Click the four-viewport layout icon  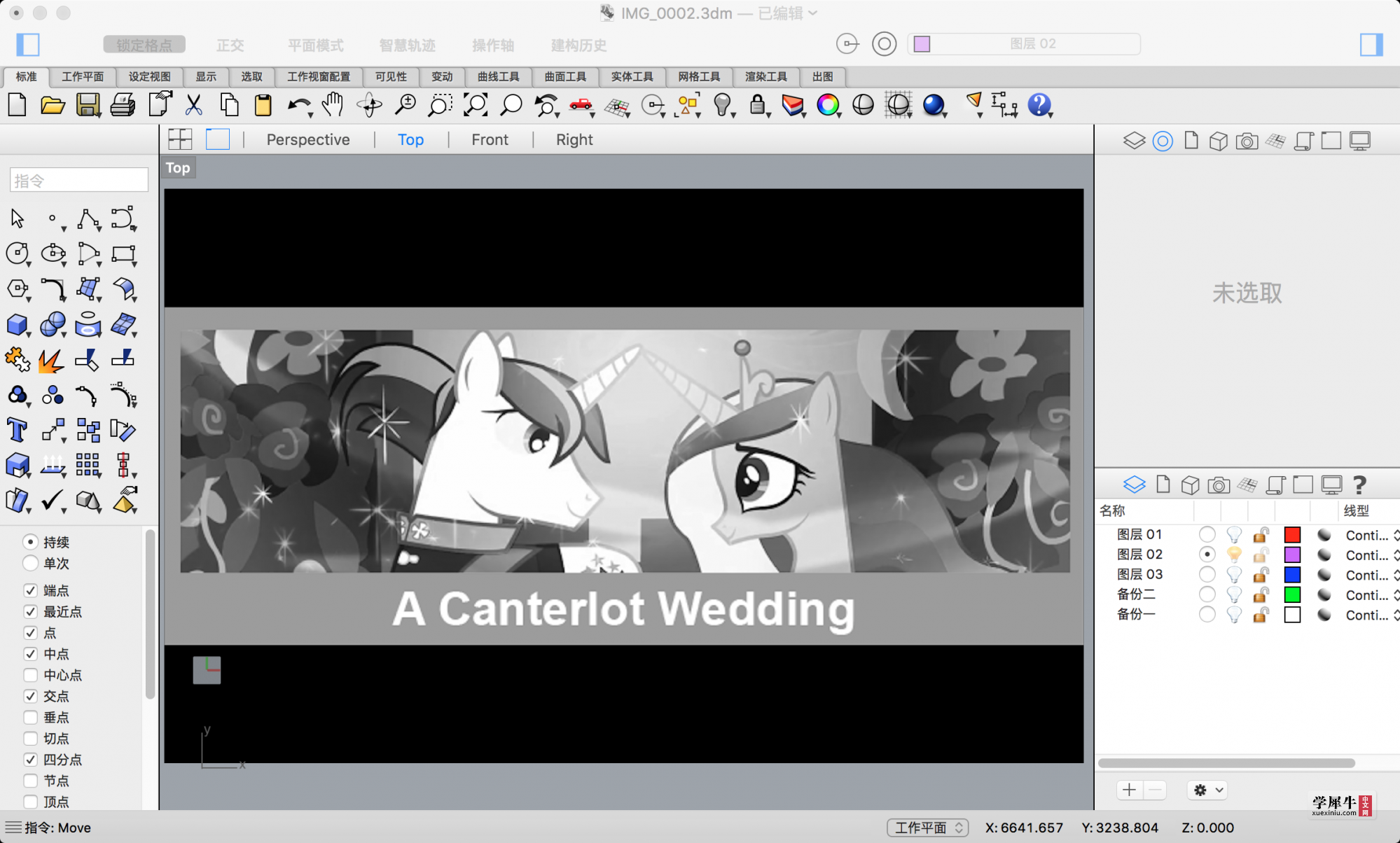click(180, 139)
